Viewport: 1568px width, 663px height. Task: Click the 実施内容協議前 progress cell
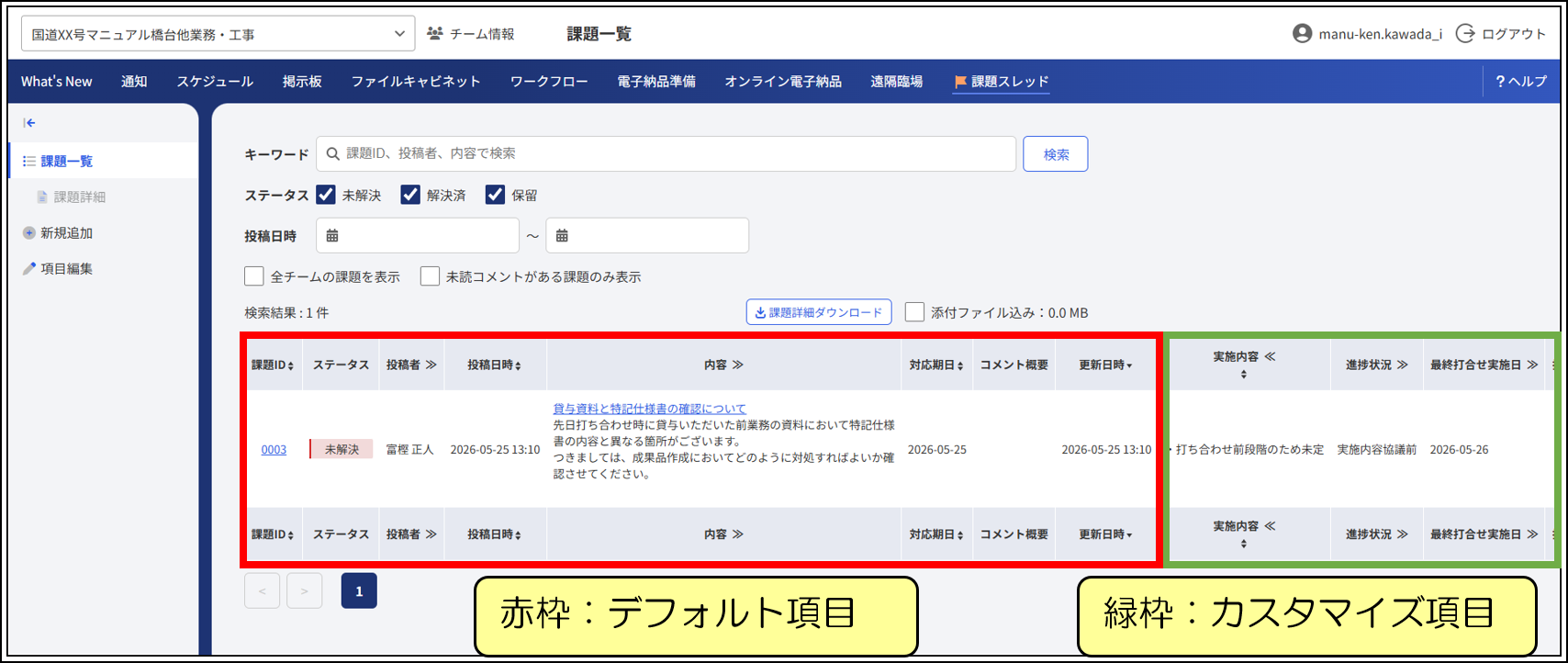point(1377,450)
